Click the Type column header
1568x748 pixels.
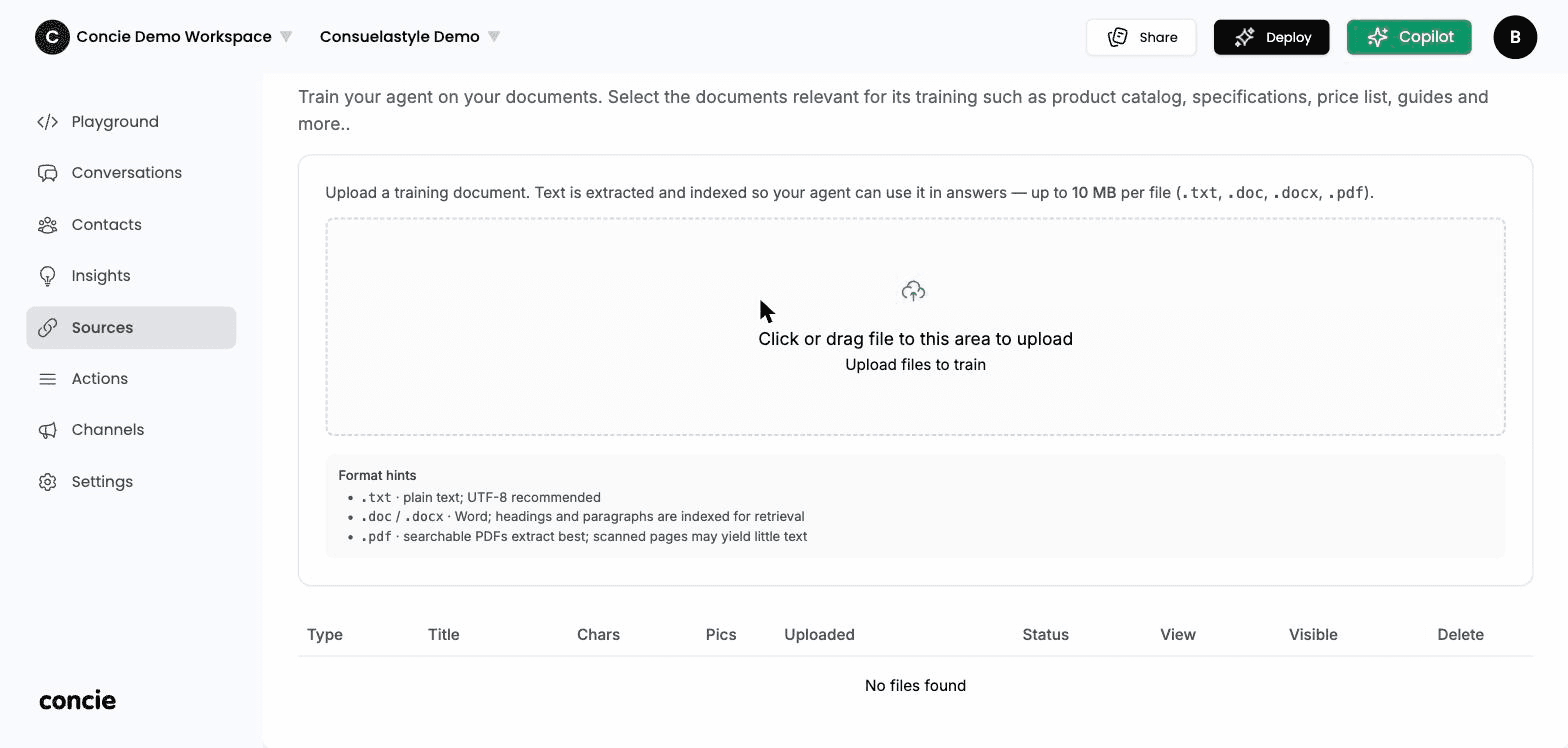click(325, 635)
